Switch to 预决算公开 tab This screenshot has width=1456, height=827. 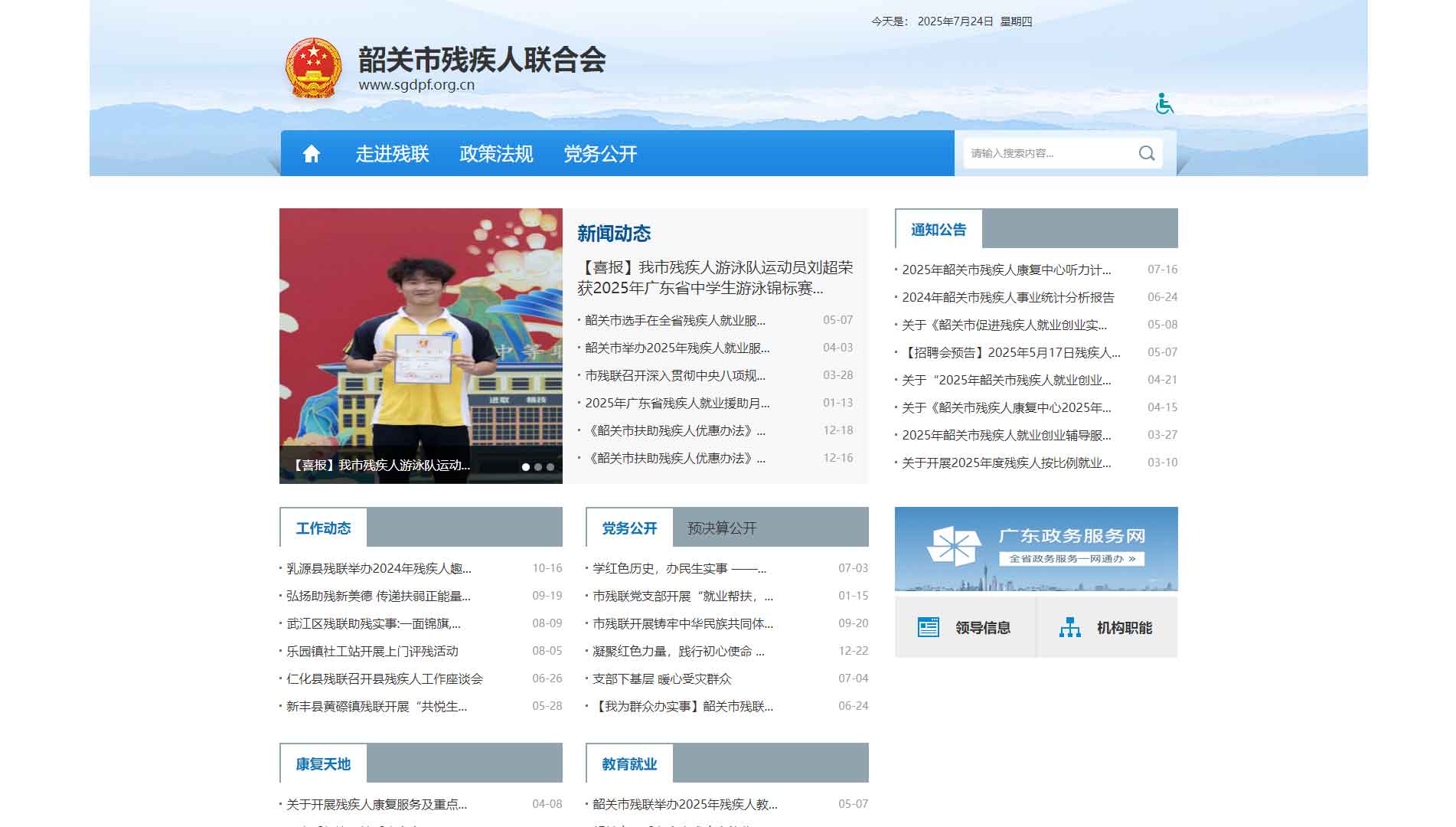pos(722,528)
